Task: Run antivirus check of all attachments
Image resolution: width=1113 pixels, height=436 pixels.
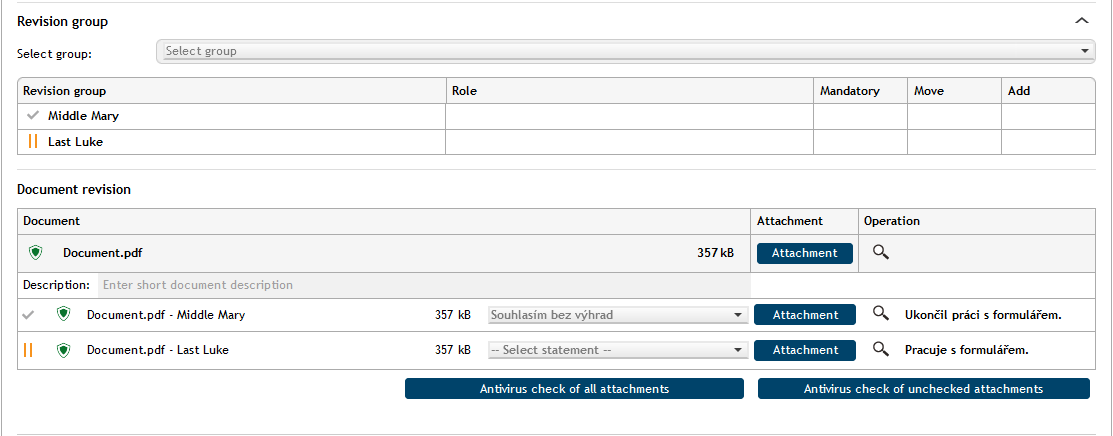Action: point(574,389)
